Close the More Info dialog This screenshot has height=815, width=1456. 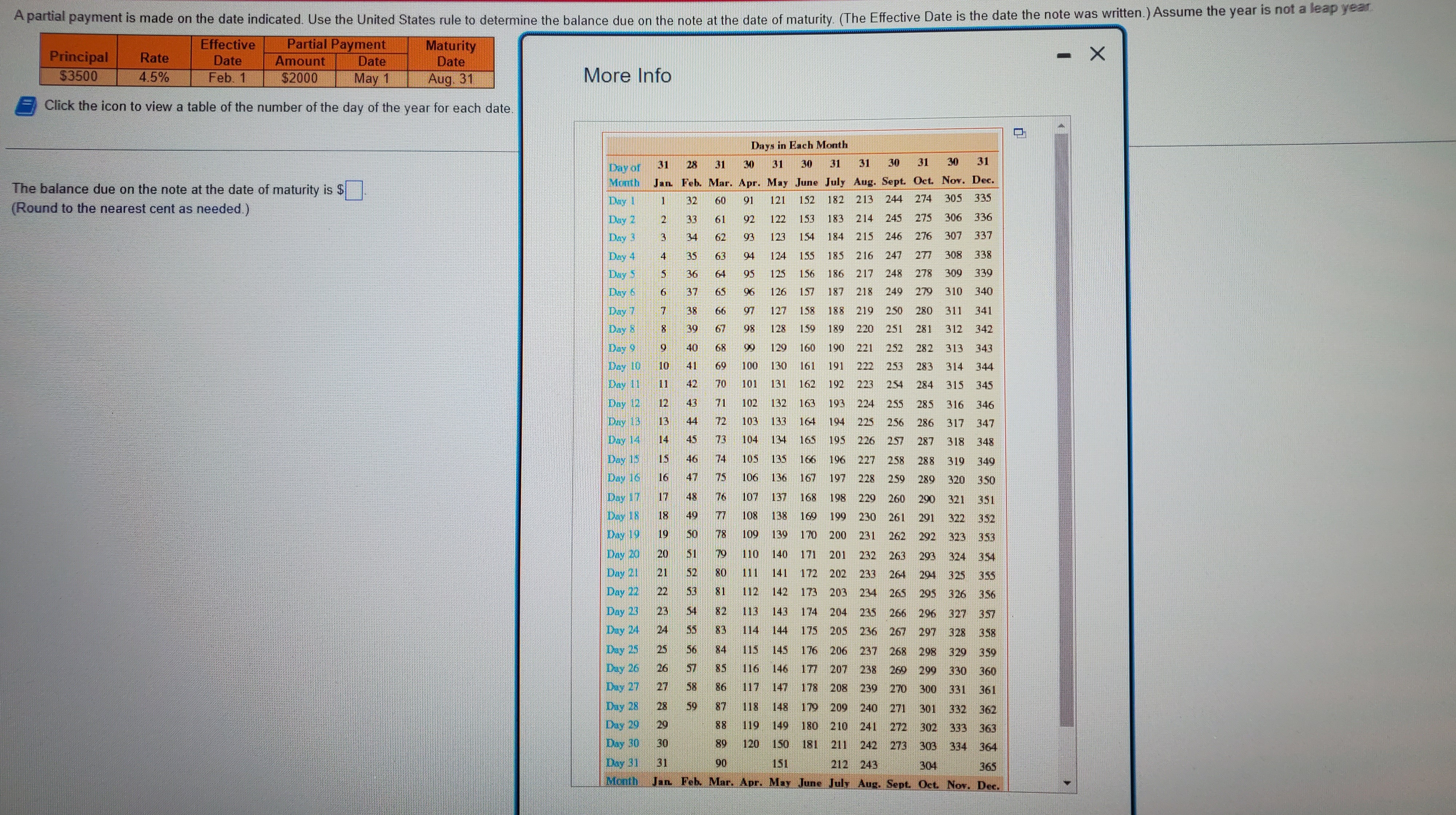tap(1097, 54)
